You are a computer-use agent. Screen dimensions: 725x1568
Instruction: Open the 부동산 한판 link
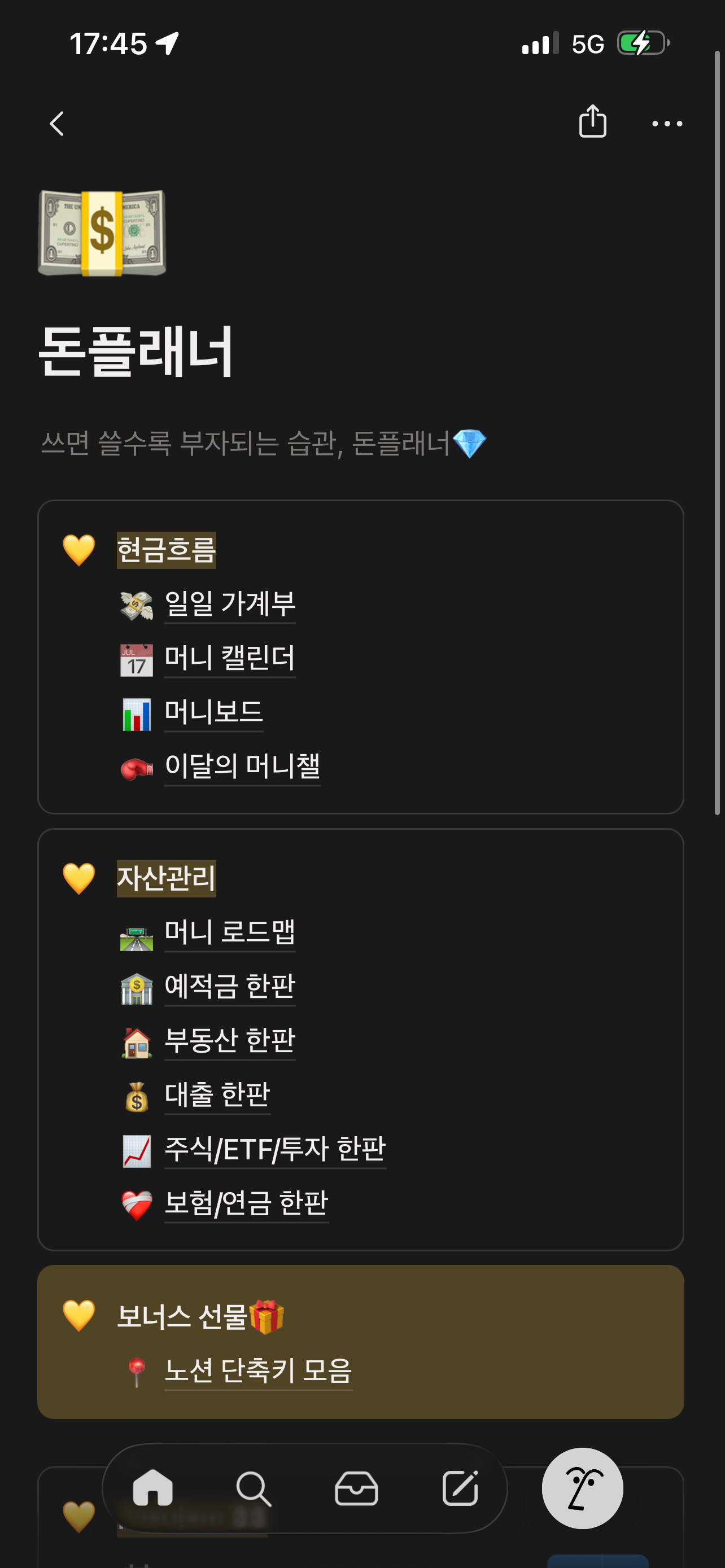tap(229, 1041)
